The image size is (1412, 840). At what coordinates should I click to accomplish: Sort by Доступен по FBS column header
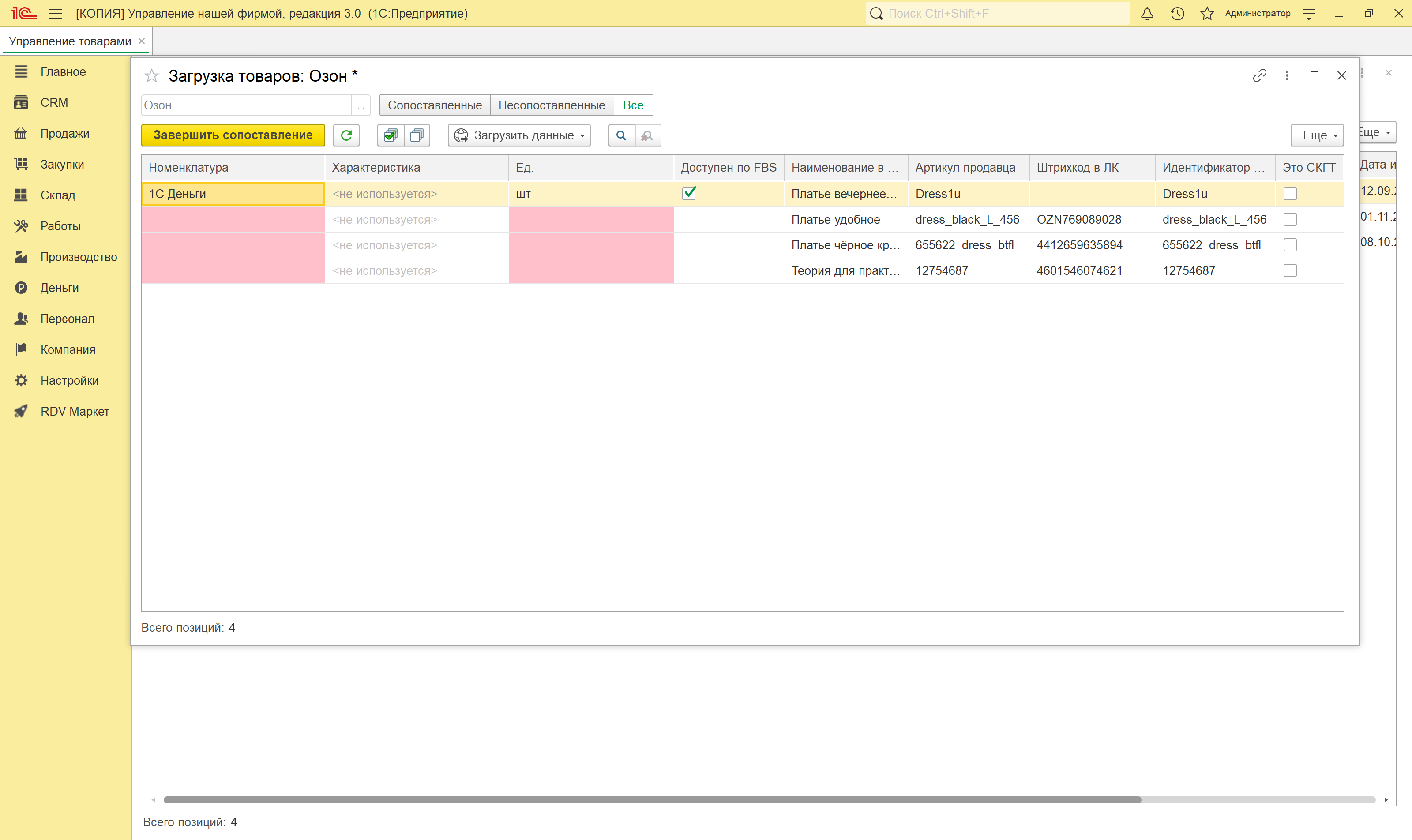click(x=729, y=168)
